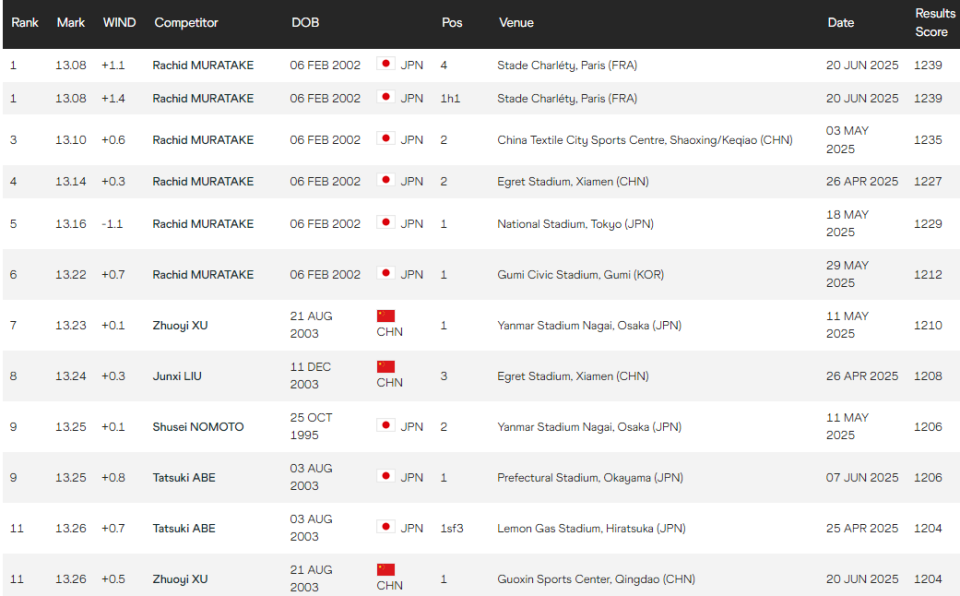Click the Japan flag in the 13.10 row
The width and height of the screenshot is (960, 596).
[386, 138]
